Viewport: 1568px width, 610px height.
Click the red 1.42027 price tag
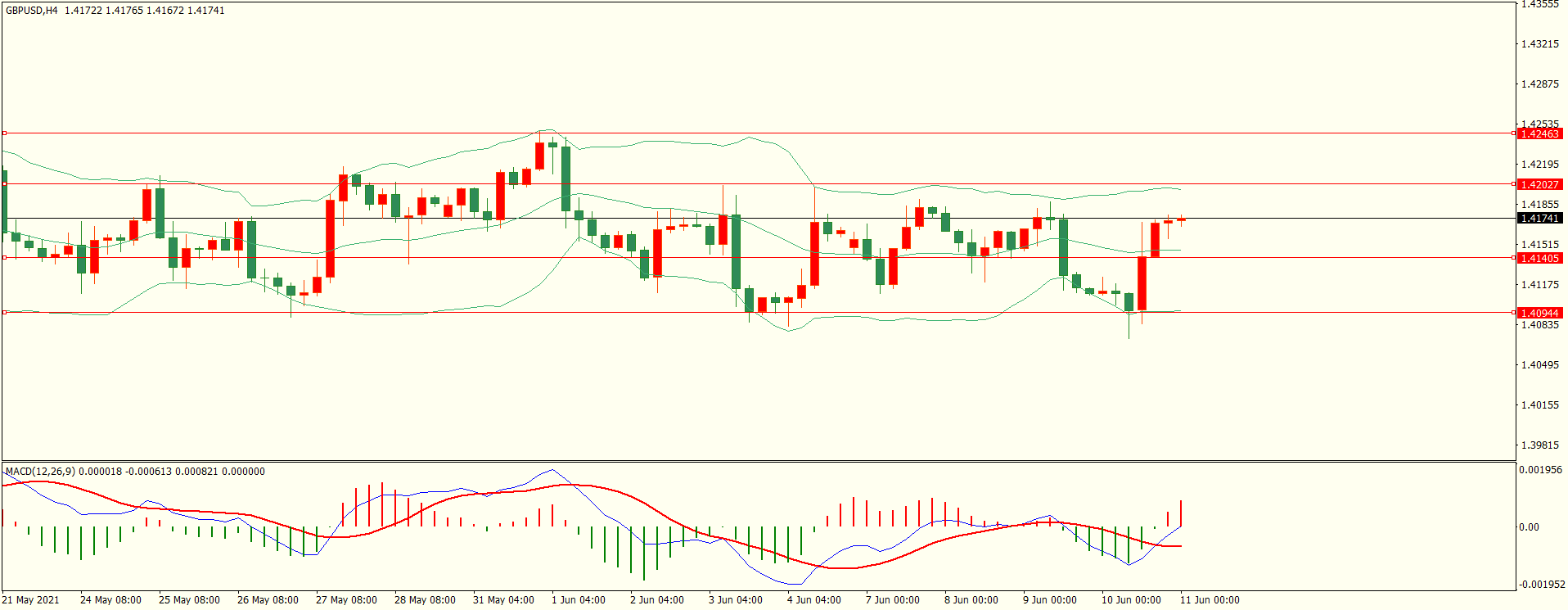tap(1539, 185)
